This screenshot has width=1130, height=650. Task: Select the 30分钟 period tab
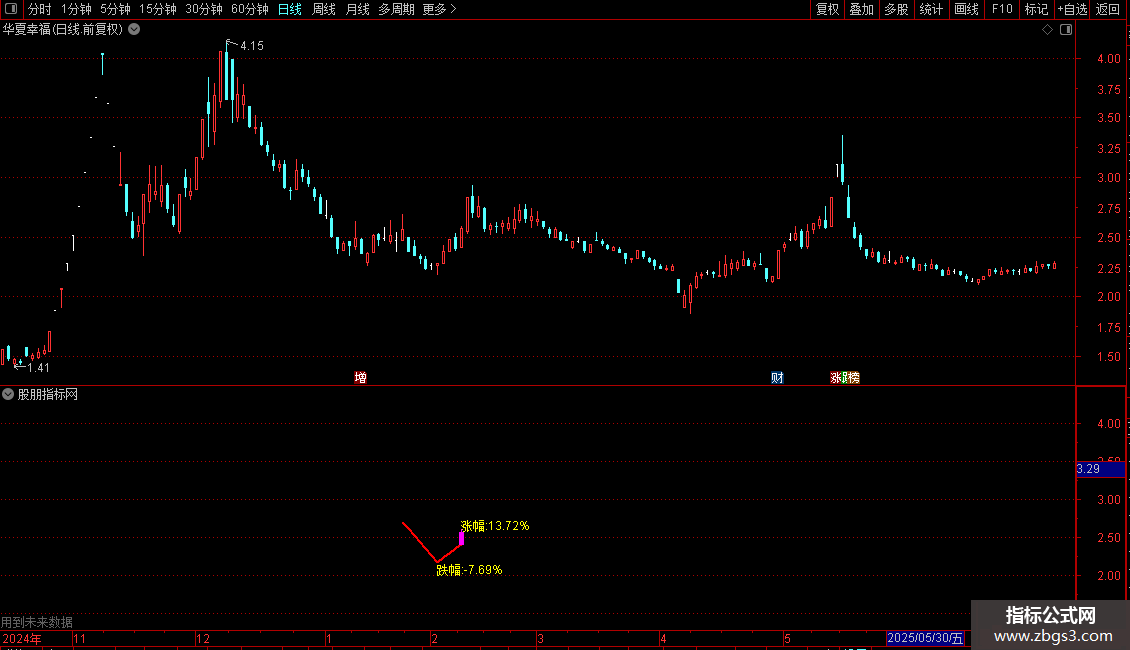click(204, 9)
